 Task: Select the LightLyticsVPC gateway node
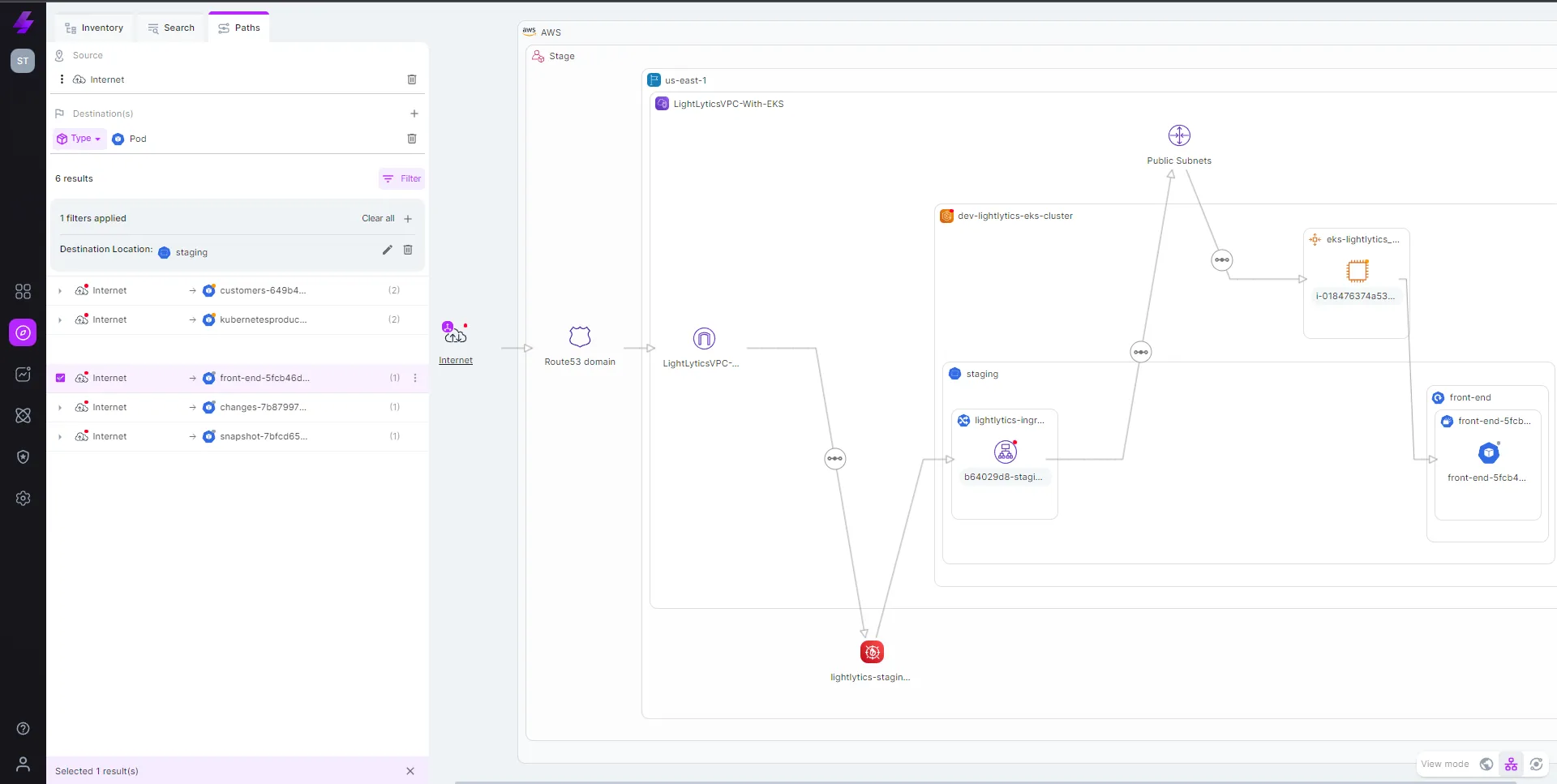click(x=704, y=338)
